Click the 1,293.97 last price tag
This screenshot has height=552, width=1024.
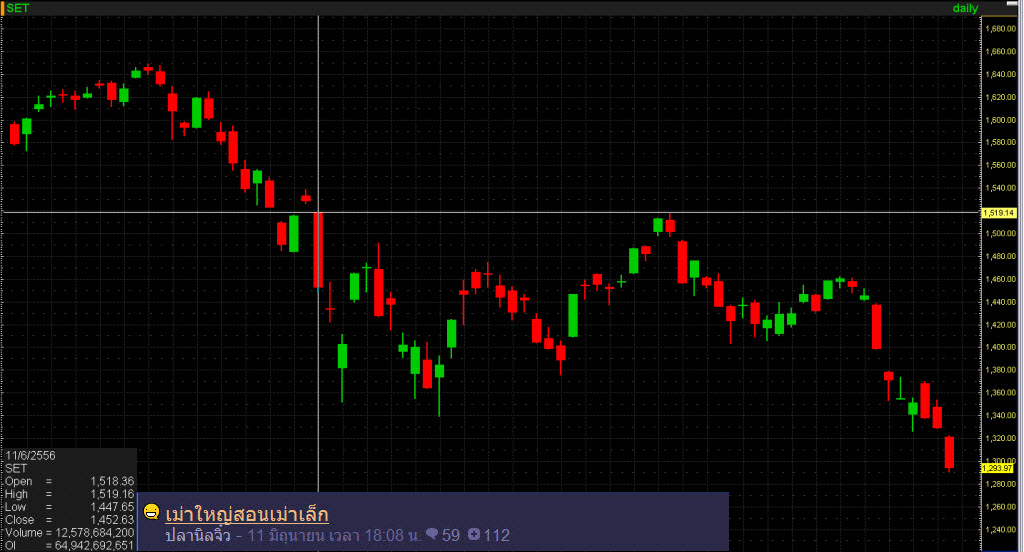997,468
